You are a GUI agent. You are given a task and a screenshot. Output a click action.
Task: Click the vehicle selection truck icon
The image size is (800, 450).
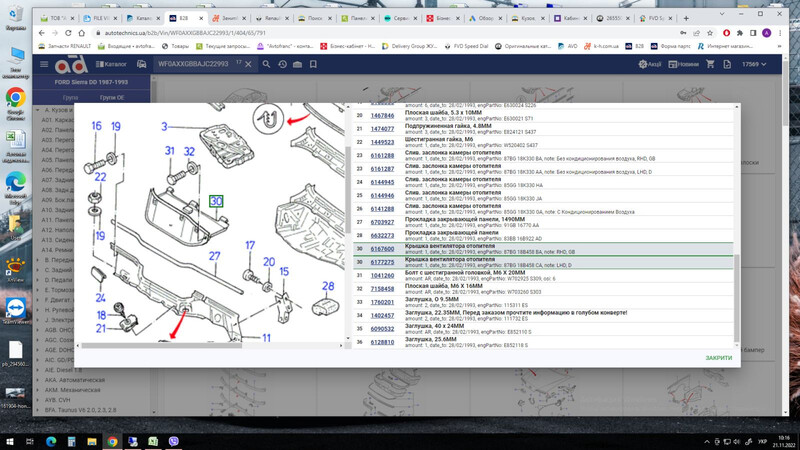141,64
